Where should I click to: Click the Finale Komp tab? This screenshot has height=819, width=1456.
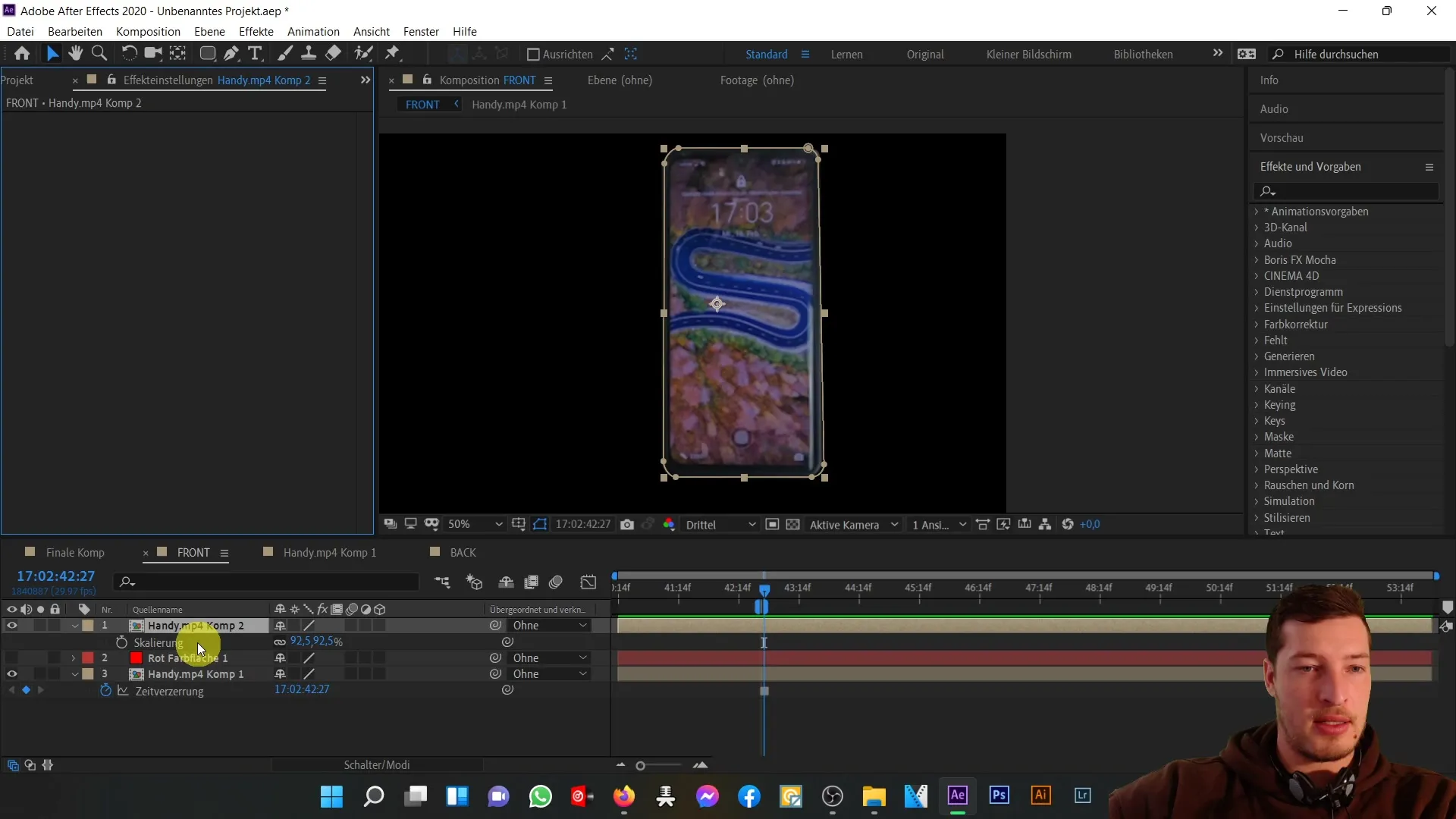75,552
